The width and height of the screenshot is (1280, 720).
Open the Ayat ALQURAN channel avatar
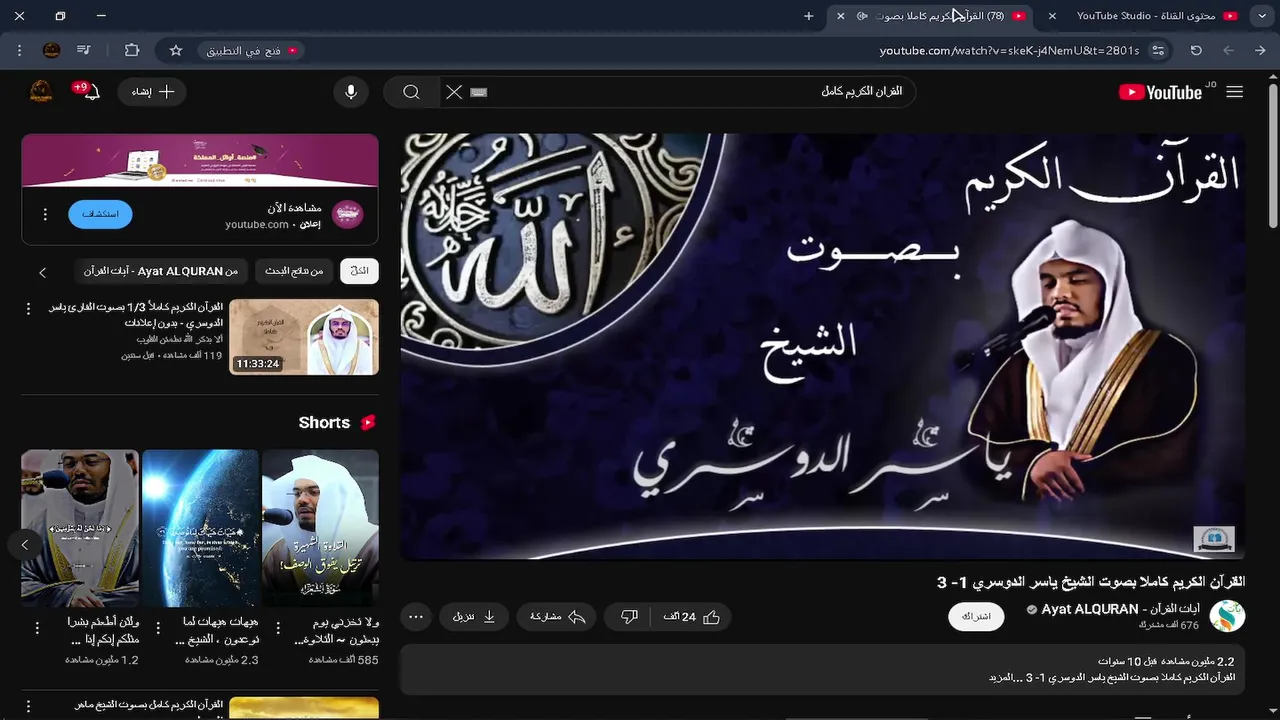(1227, 616)
